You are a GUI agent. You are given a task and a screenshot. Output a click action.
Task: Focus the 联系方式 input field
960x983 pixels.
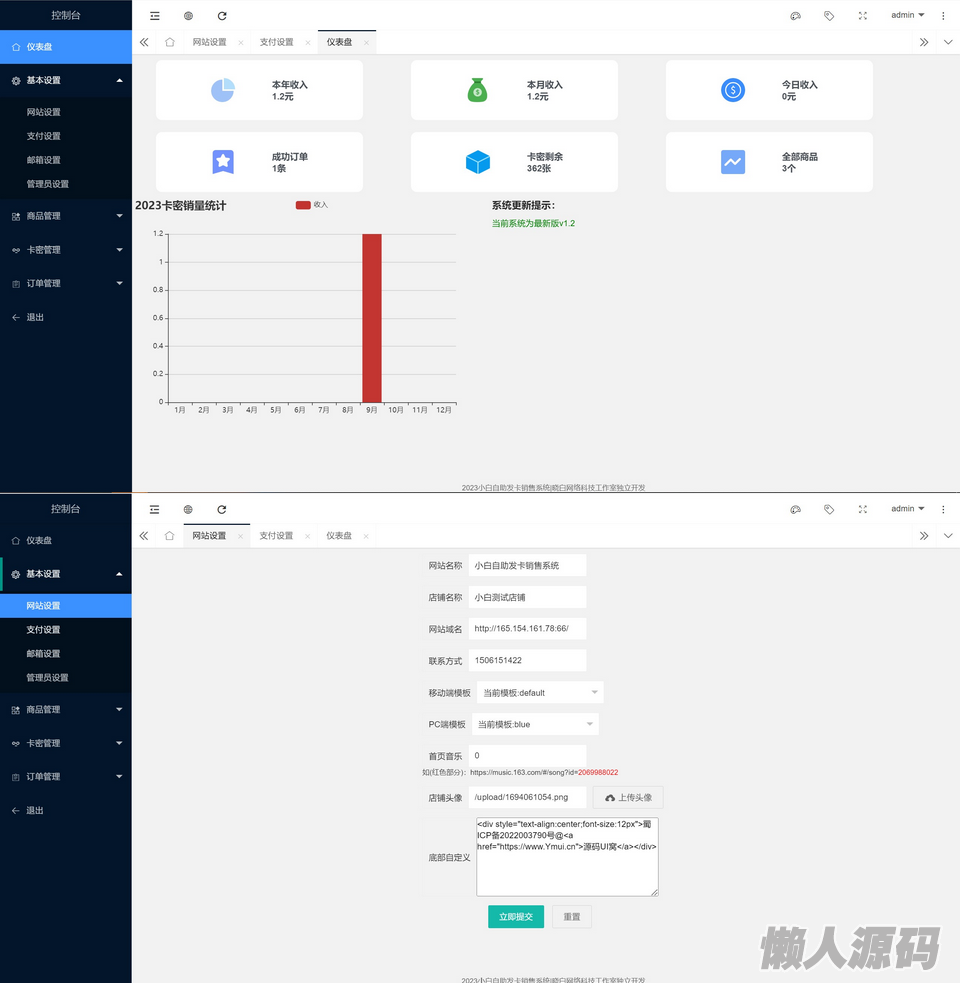click(x=527, y=660)
